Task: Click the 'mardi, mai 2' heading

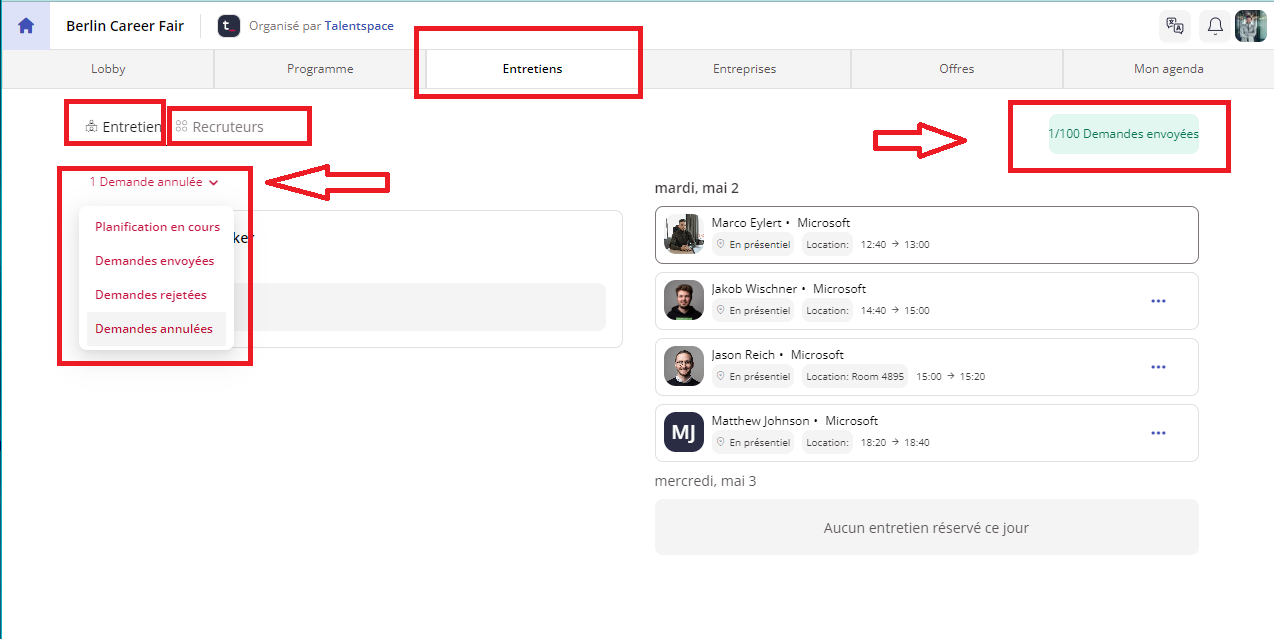Action: point(697,188)
